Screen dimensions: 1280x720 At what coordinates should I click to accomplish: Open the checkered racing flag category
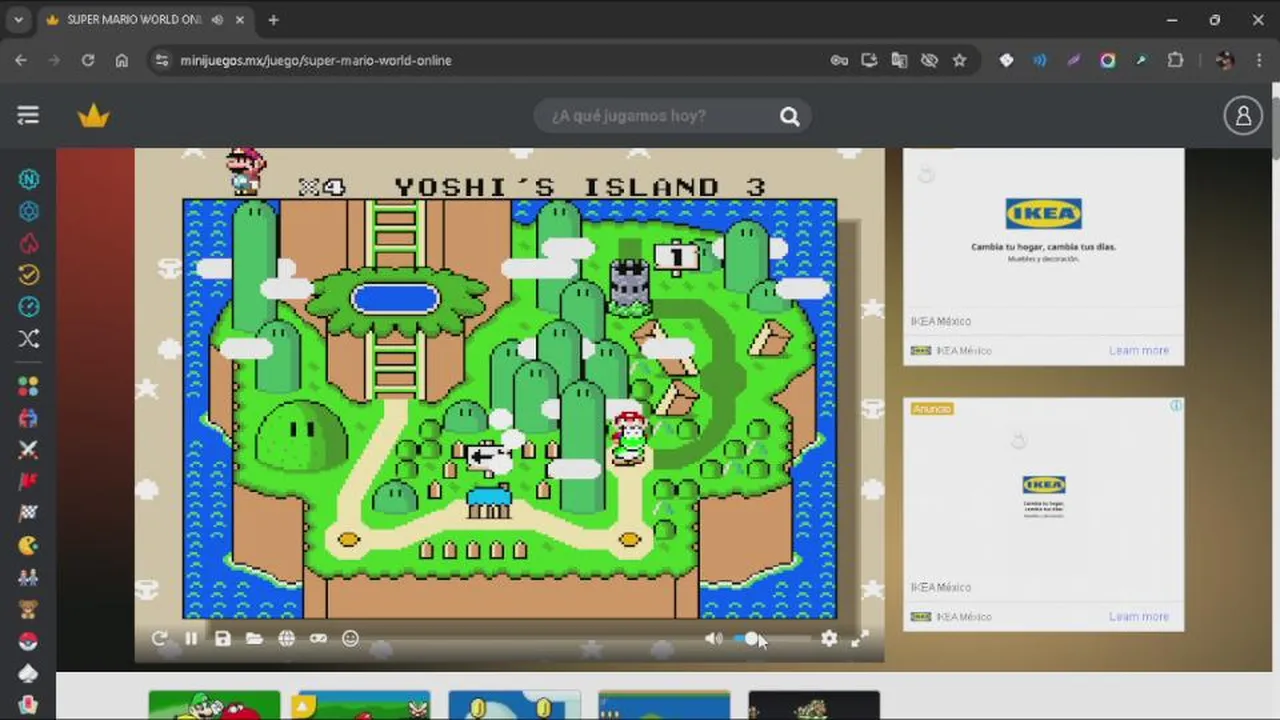coord(28,513)
